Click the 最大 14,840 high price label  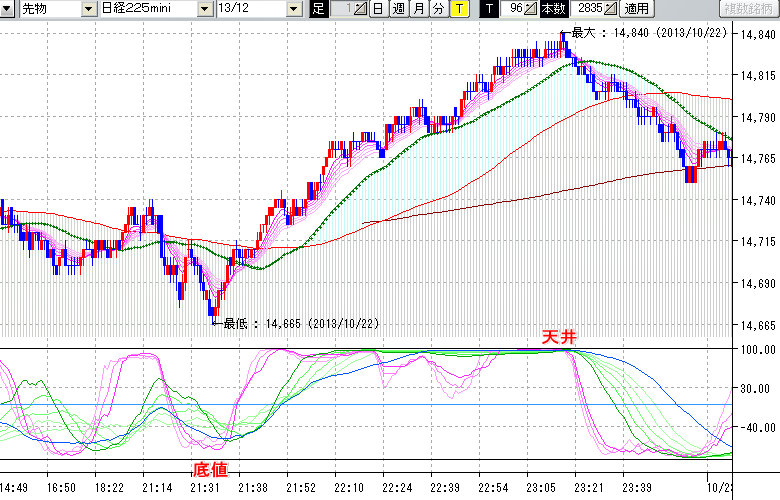pos(649,33)
